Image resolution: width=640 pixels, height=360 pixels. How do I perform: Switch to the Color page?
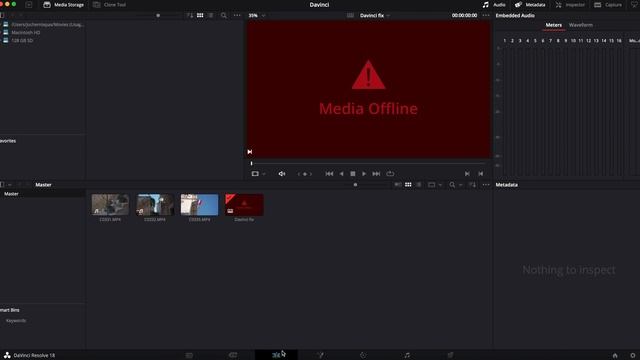click(x=363, y=355)
